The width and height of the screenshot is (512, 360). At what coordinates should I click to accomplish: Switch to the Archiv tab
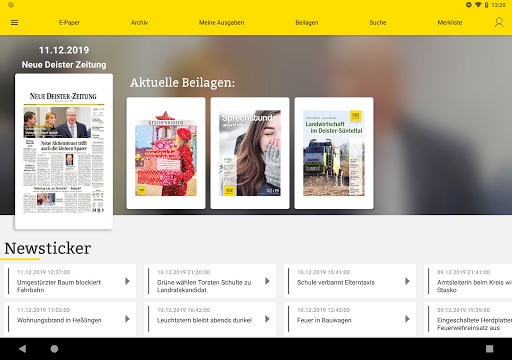[139, 23]
